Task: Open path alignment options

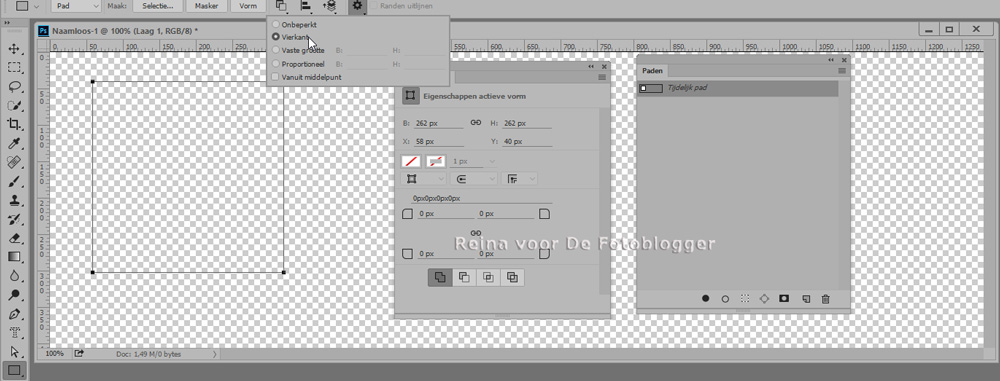Action: pos(306,6)
